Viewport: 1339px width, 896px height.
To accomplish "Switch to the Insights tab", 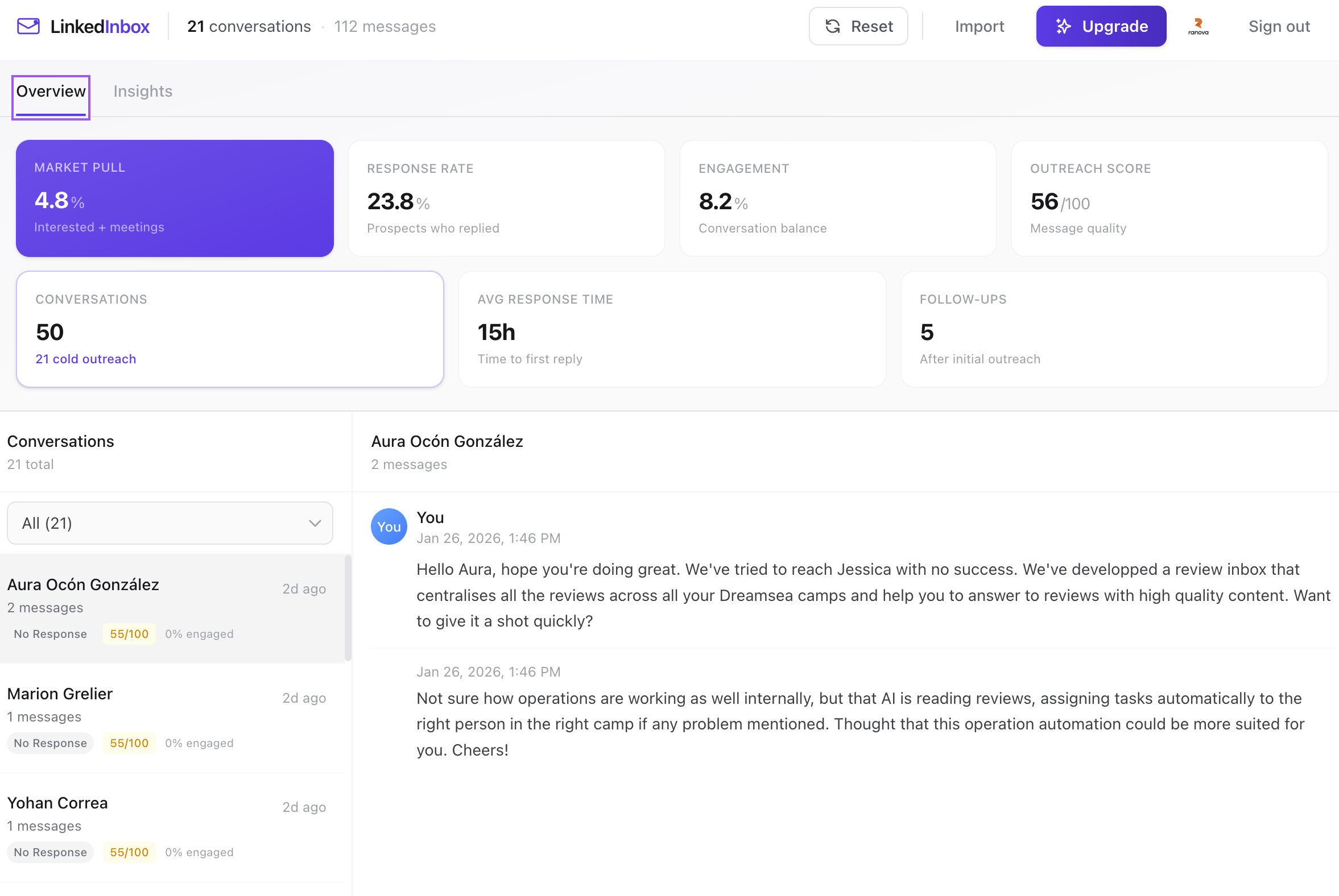I will coord(142,91).
